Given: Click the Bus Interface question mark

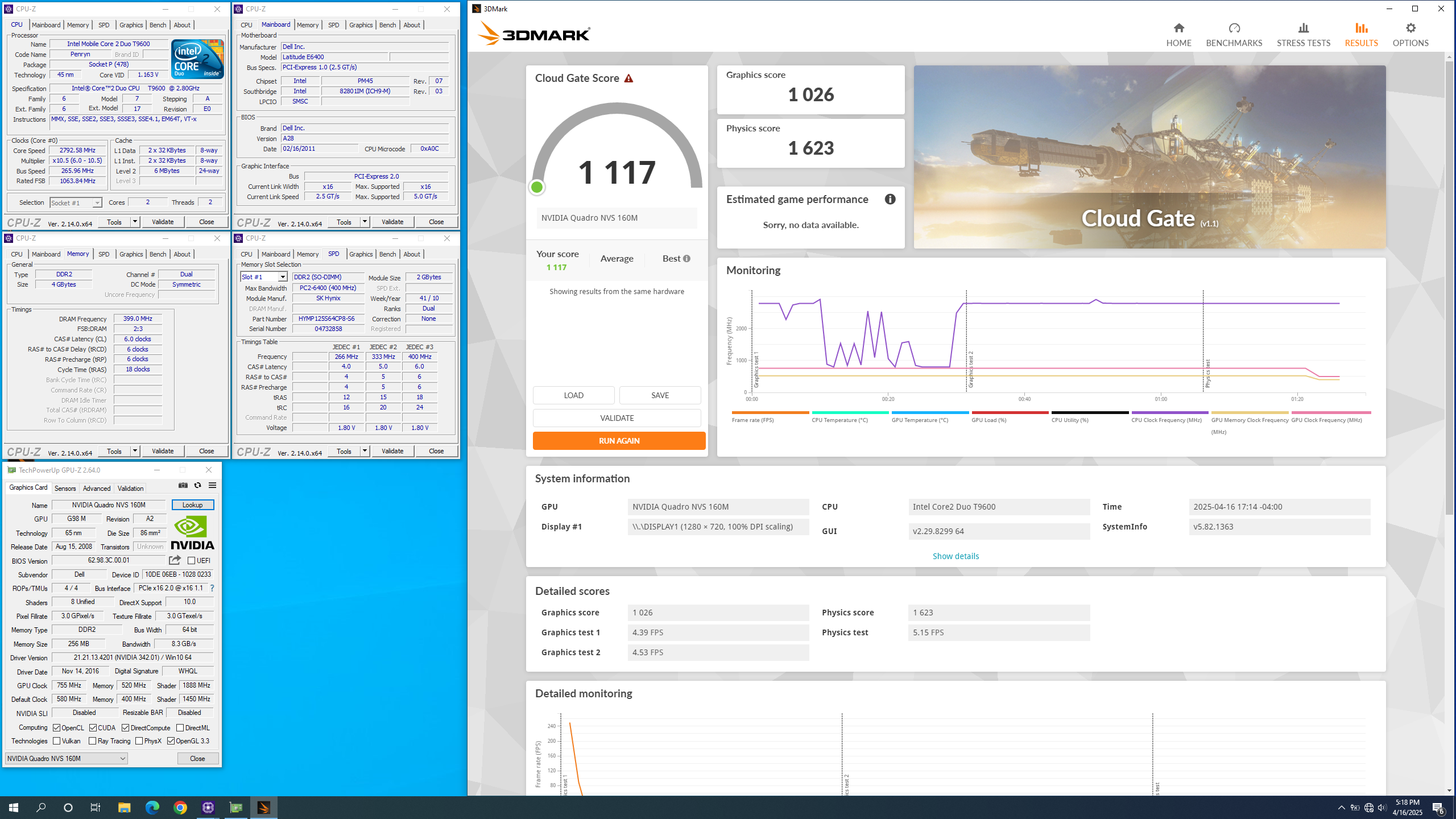Looking at the screenshot, I should [x=212, y=588].
